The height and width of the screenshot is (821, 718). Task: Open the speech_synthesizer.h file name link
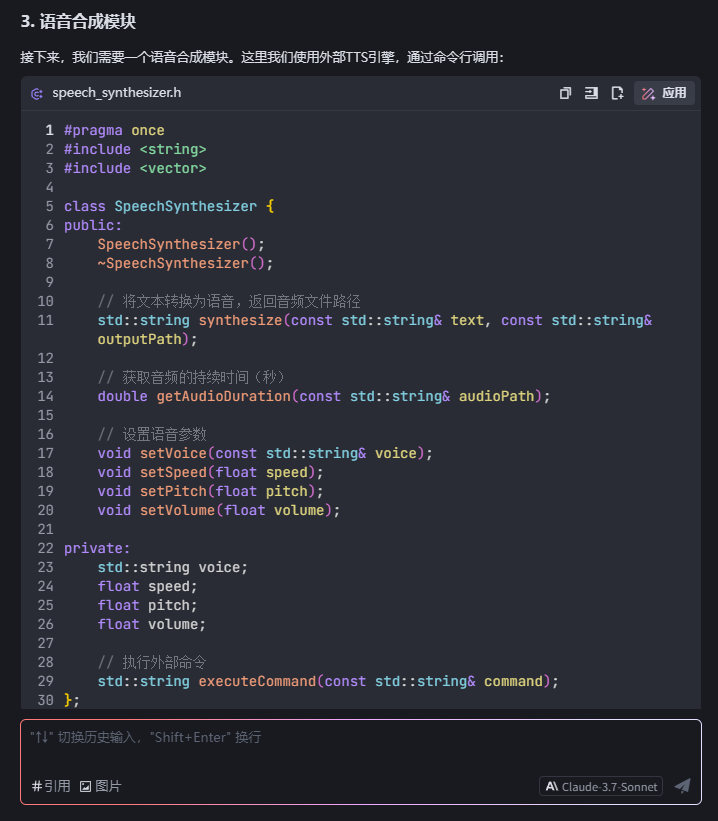(x=116, y=93)
